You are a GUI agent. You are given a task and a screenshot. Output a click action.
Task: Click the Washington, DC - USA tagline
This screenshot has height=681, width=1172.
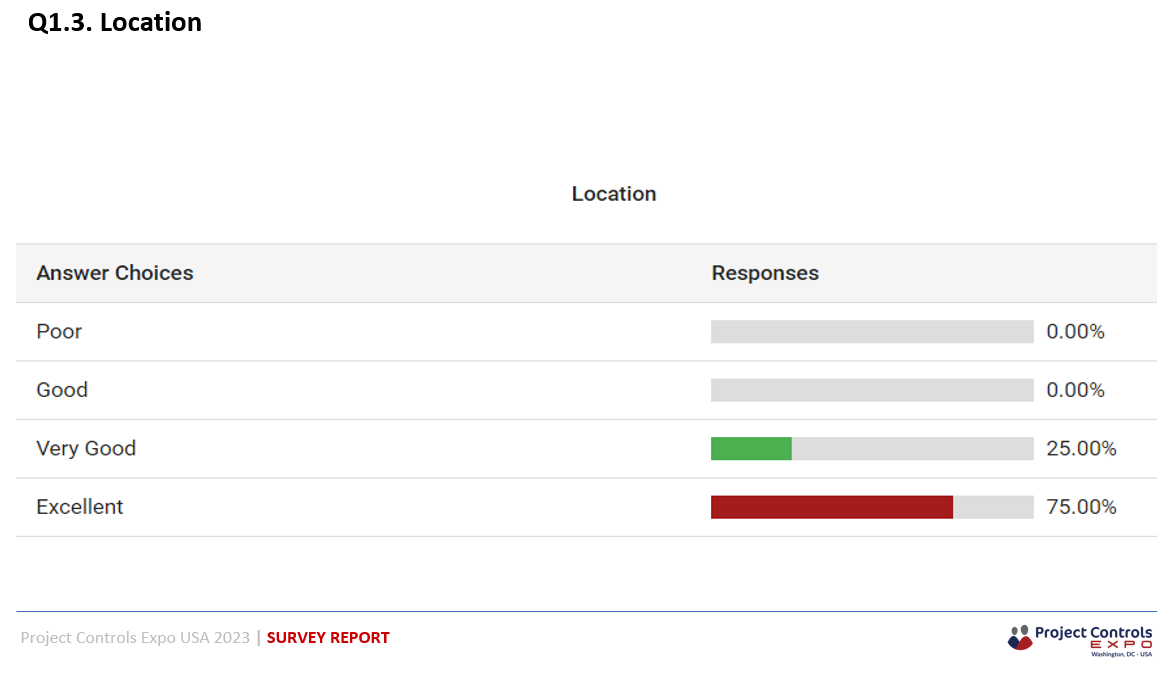1121,654
